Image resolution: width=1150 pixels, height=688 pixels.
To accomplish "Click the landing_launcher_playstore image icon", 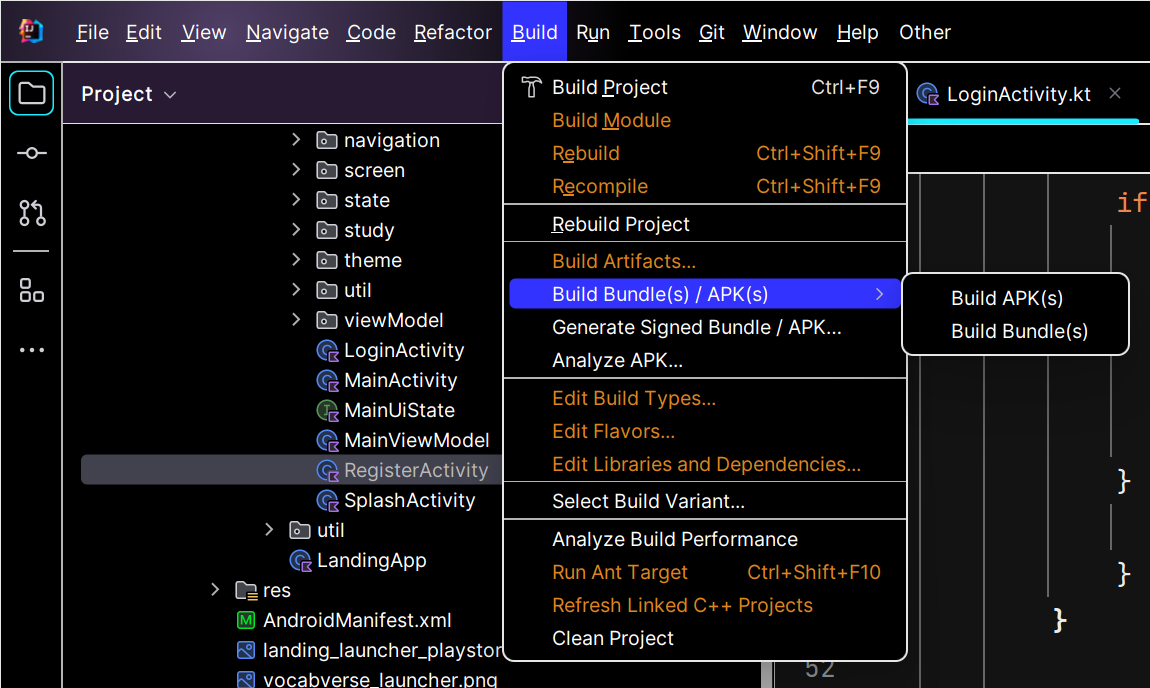I will pyautogui.click(x=246, y=651).
